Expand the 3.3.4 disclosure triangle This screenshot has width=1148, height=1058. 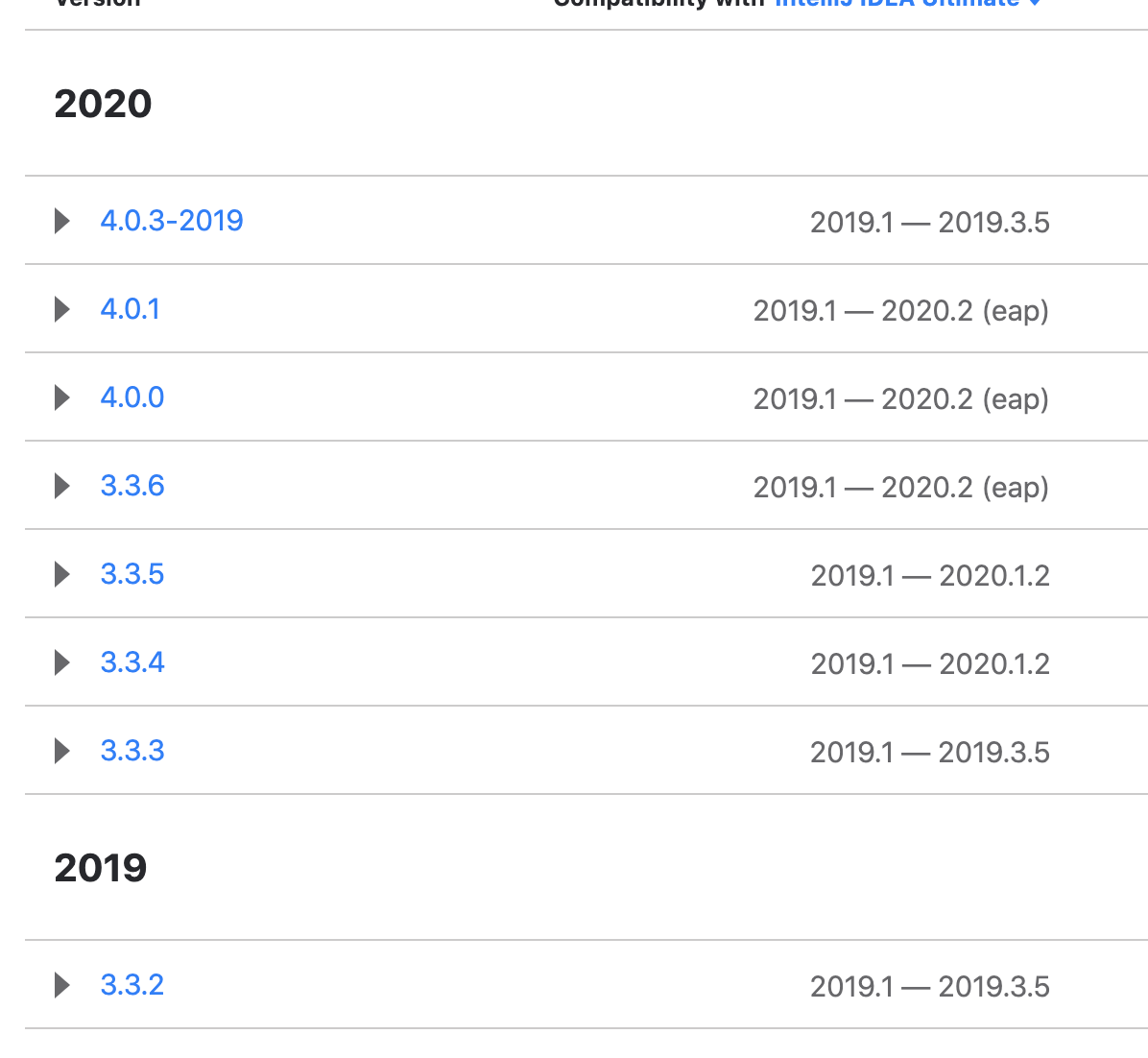(61, 662)
